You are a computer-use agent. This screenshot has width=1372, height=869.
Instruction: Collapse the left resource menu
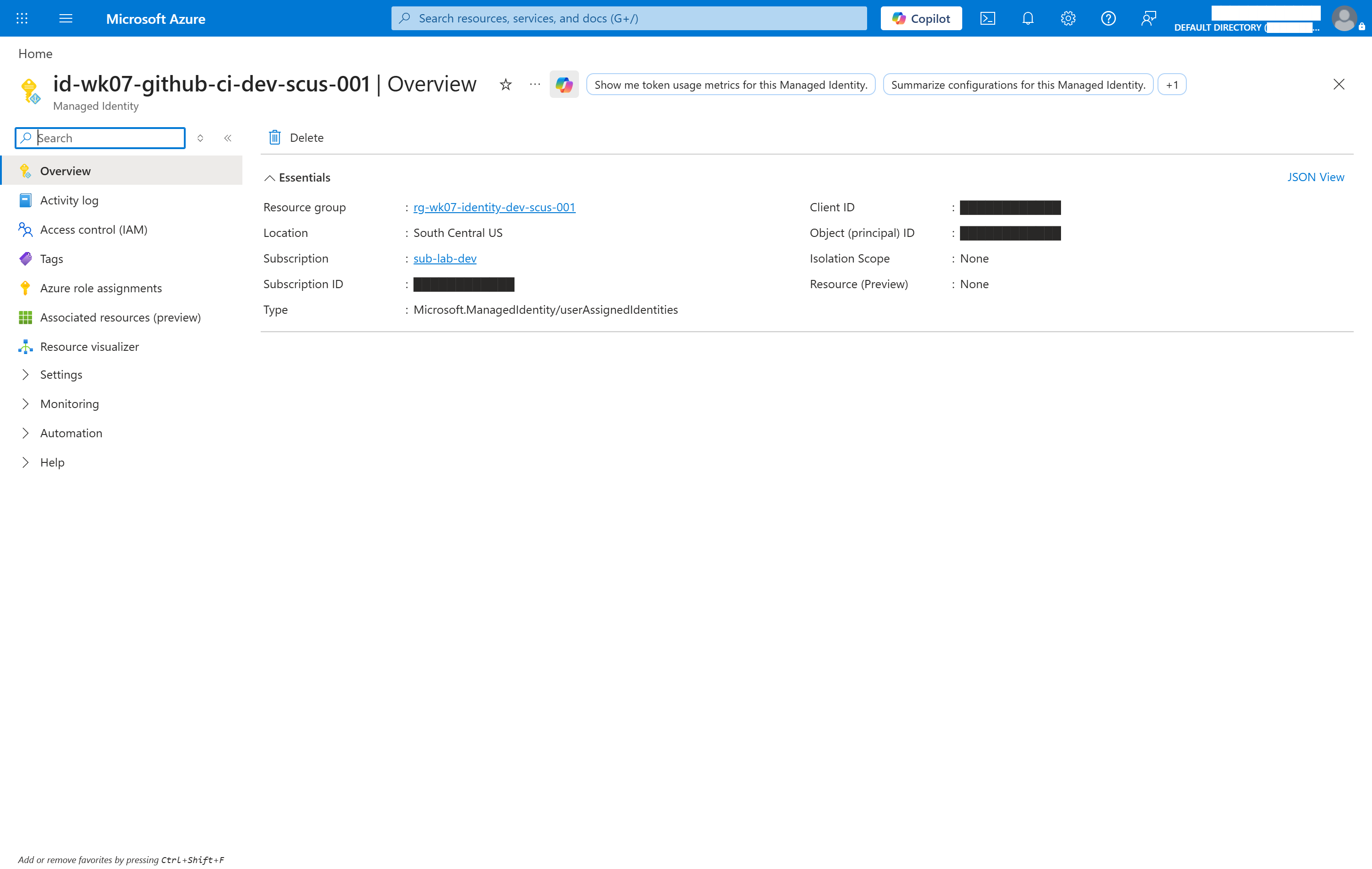click(228, 138)
